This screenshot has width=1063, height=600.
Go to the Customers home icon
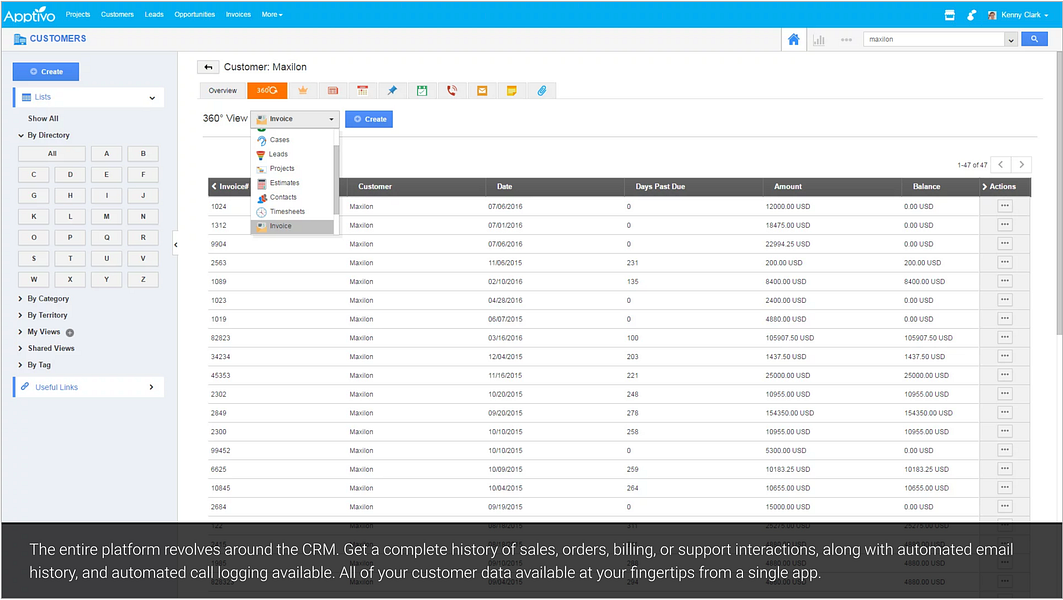tap(793, 39)
